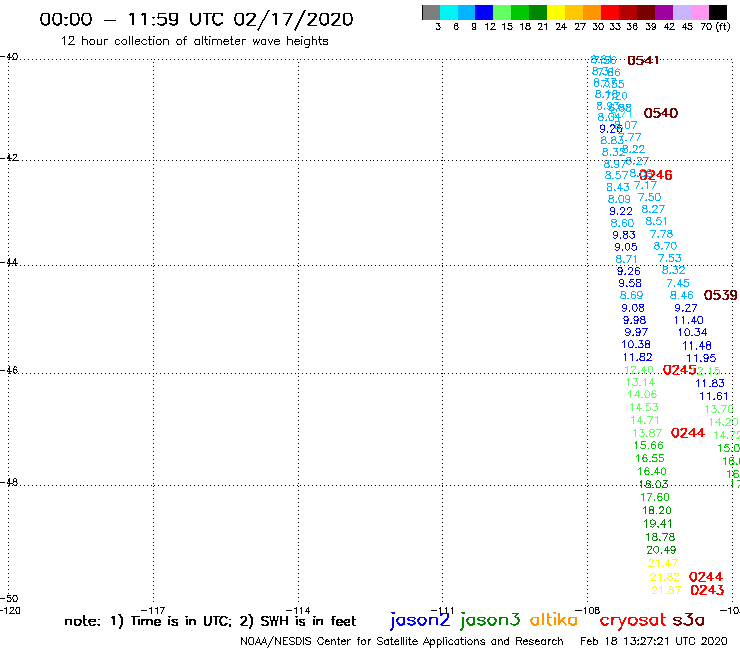Screen dimensions: 740x650
Task: Click the wave height value 7.53
Action: (670, 258)
